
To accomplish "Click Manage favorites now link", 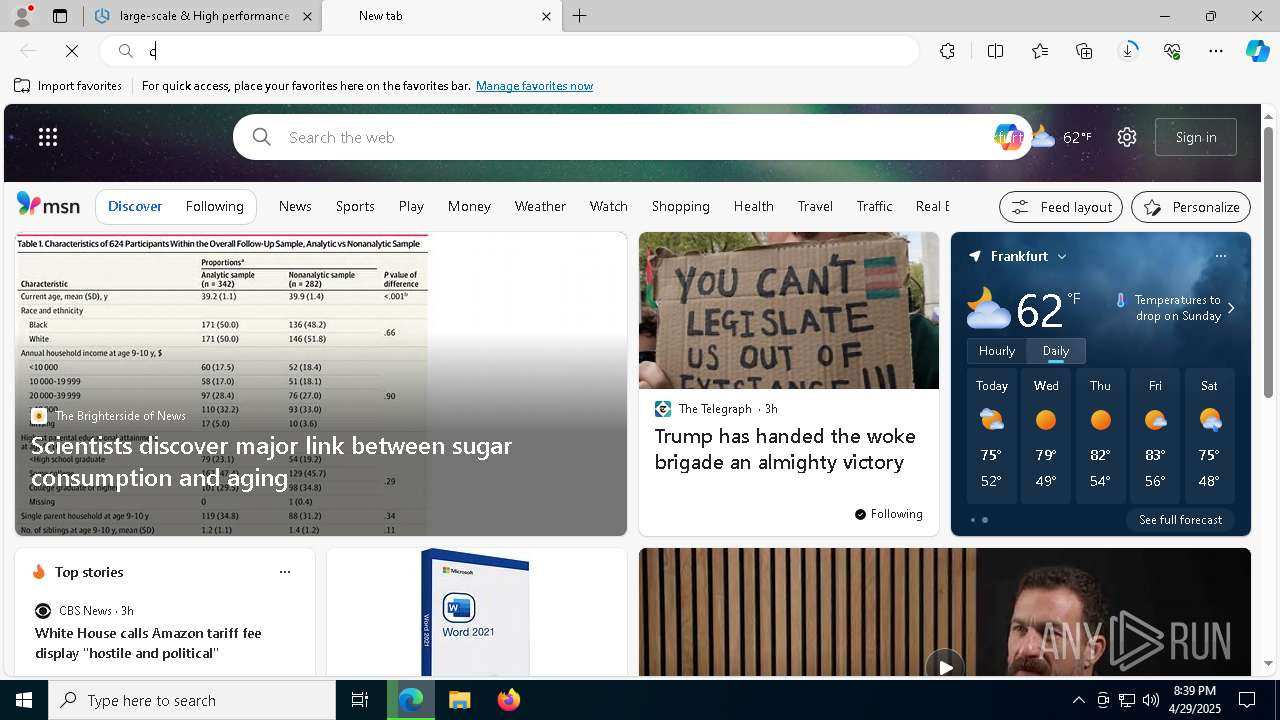I will [534, 86].
